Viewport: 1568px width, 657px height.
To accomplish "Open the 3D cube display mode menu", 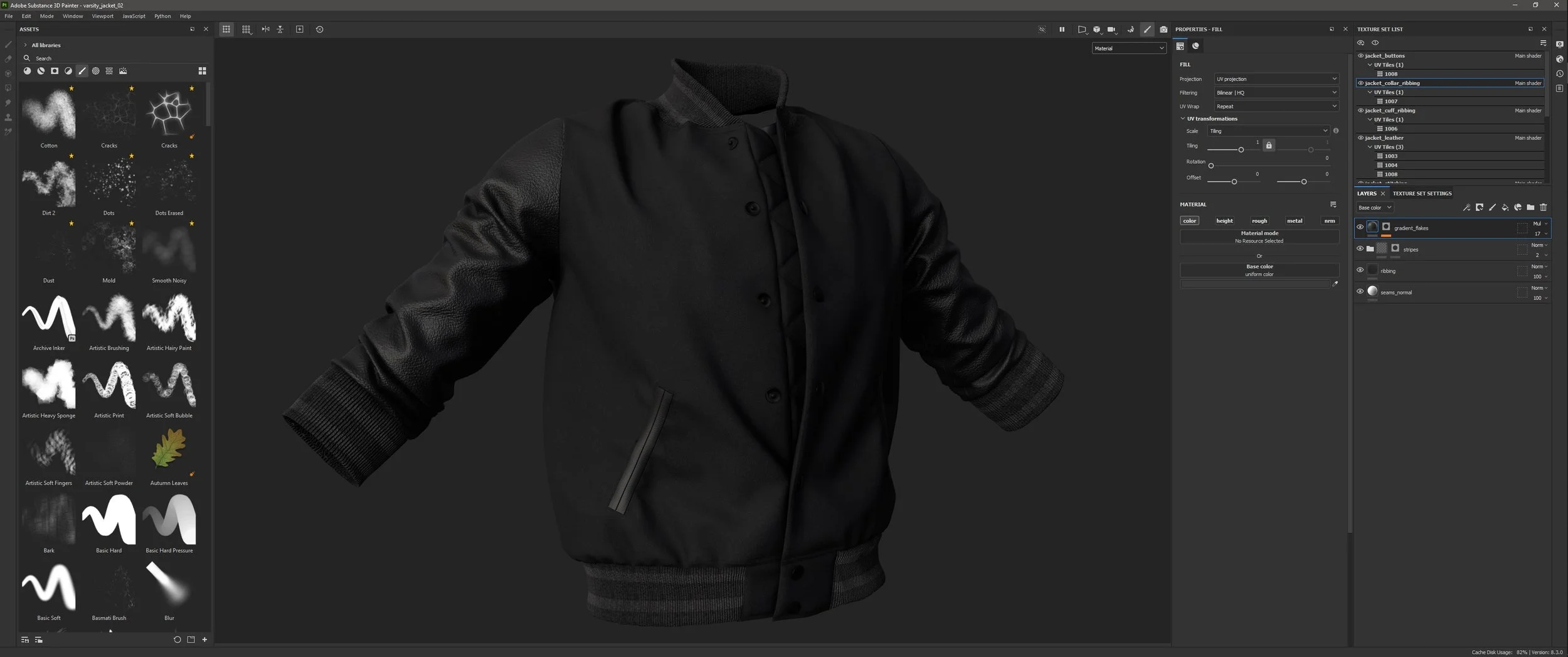I will click(1096, 29).
